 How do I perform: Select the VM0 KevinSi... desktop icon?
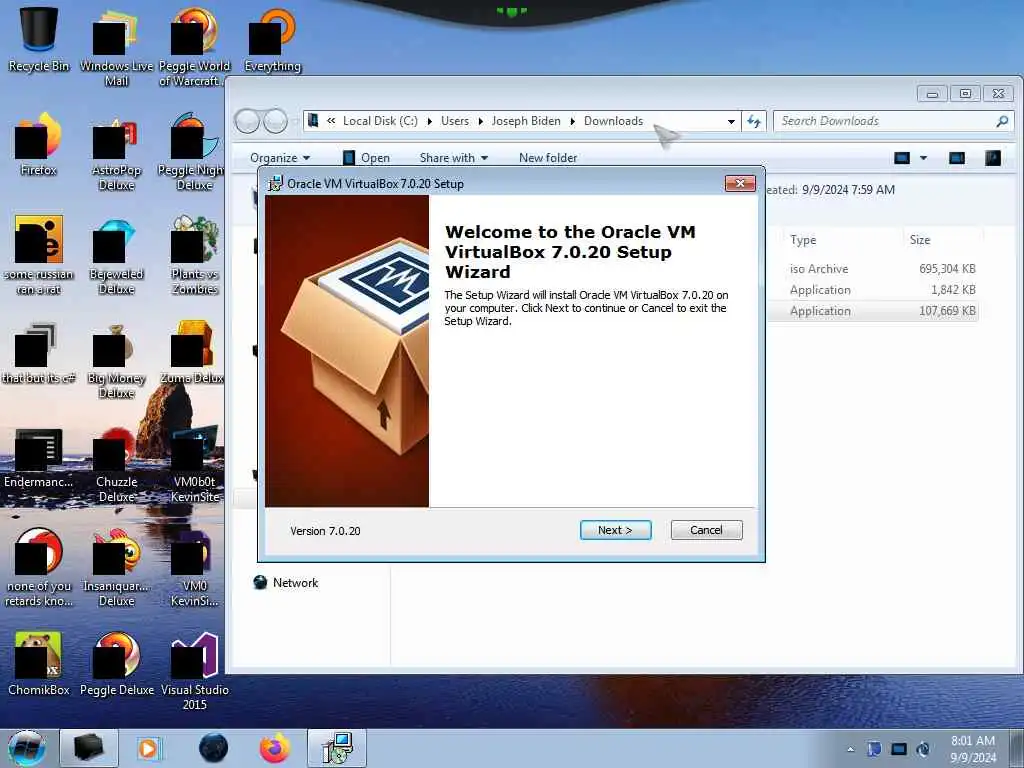pos(194,567)
